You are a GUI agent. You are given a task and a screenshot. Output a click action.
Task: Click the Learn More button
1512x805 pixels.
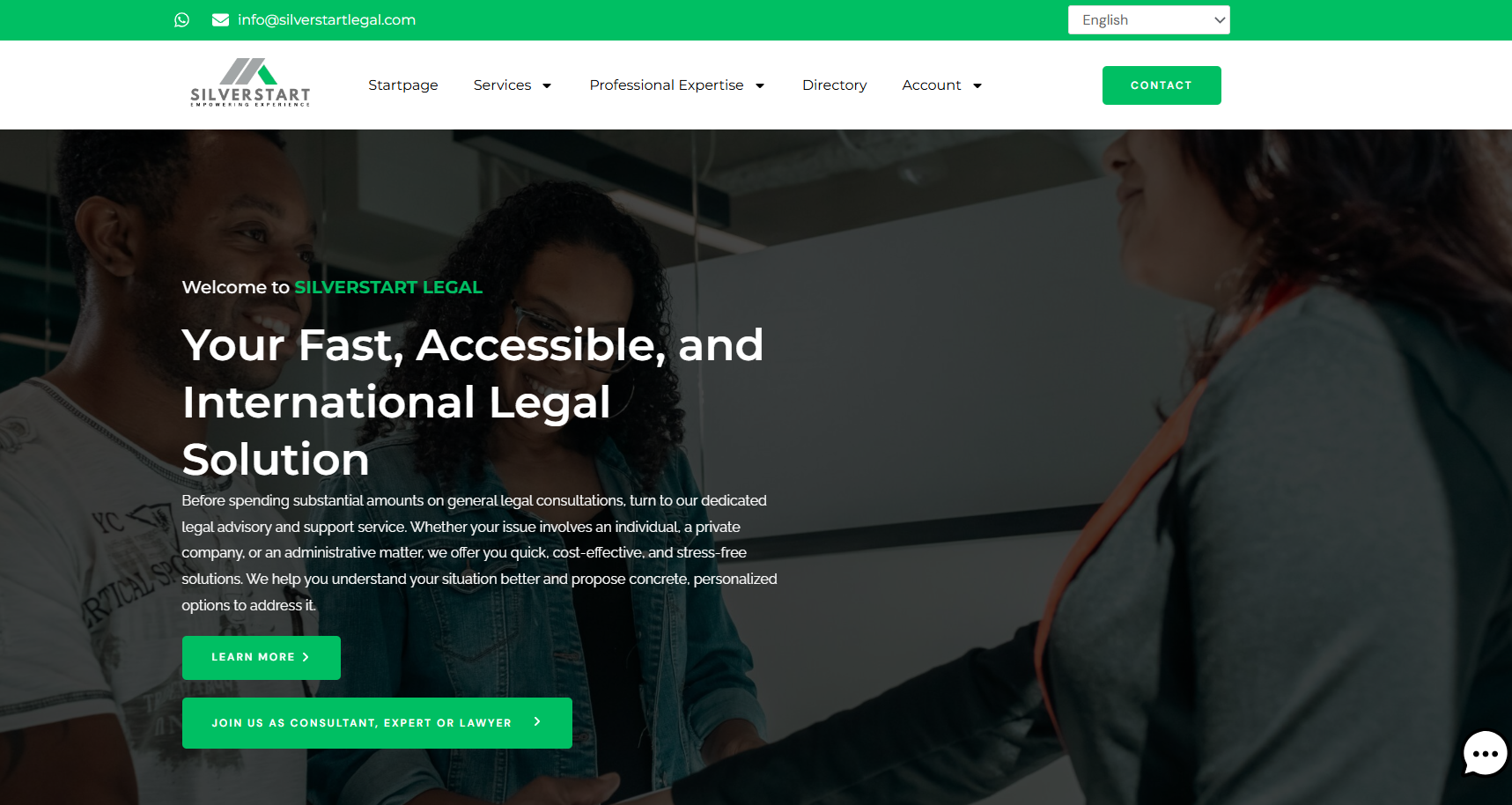pyautogui.click(x=262, y=657)
